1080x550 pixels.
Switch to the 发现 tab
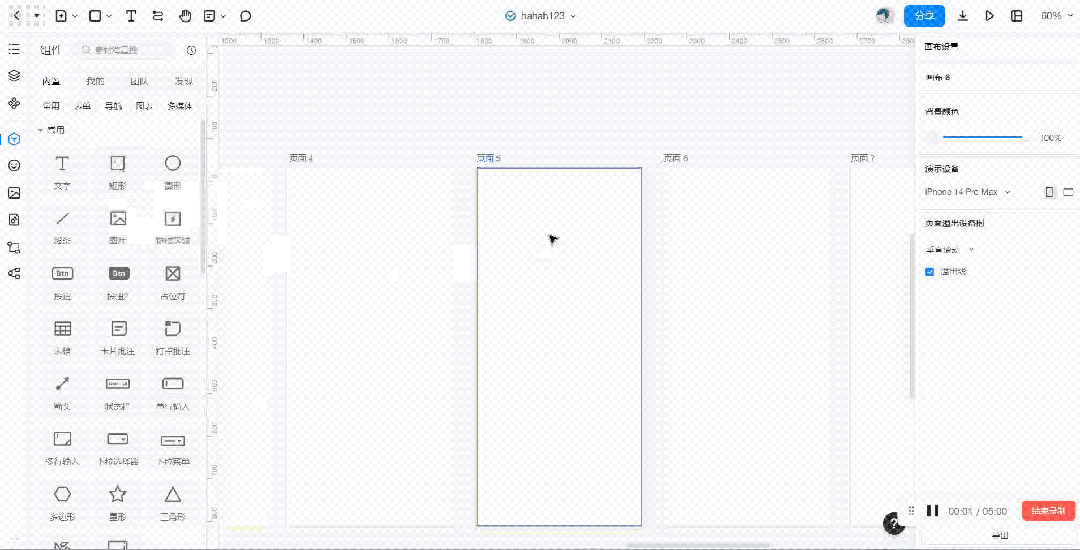point(183,81)
